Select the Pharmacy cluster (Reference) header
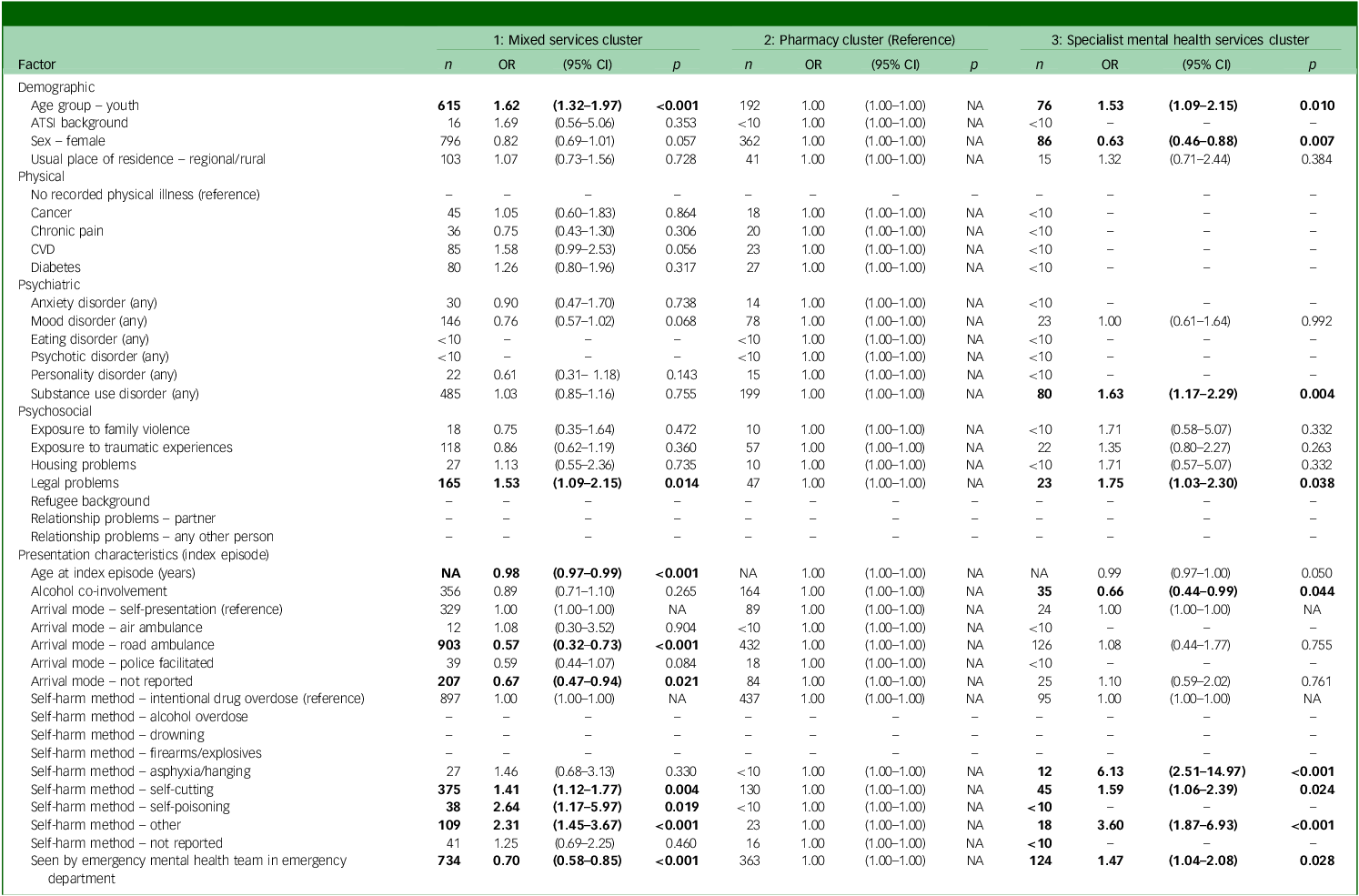The image size is (1359, 896). (x=860, y=40)
